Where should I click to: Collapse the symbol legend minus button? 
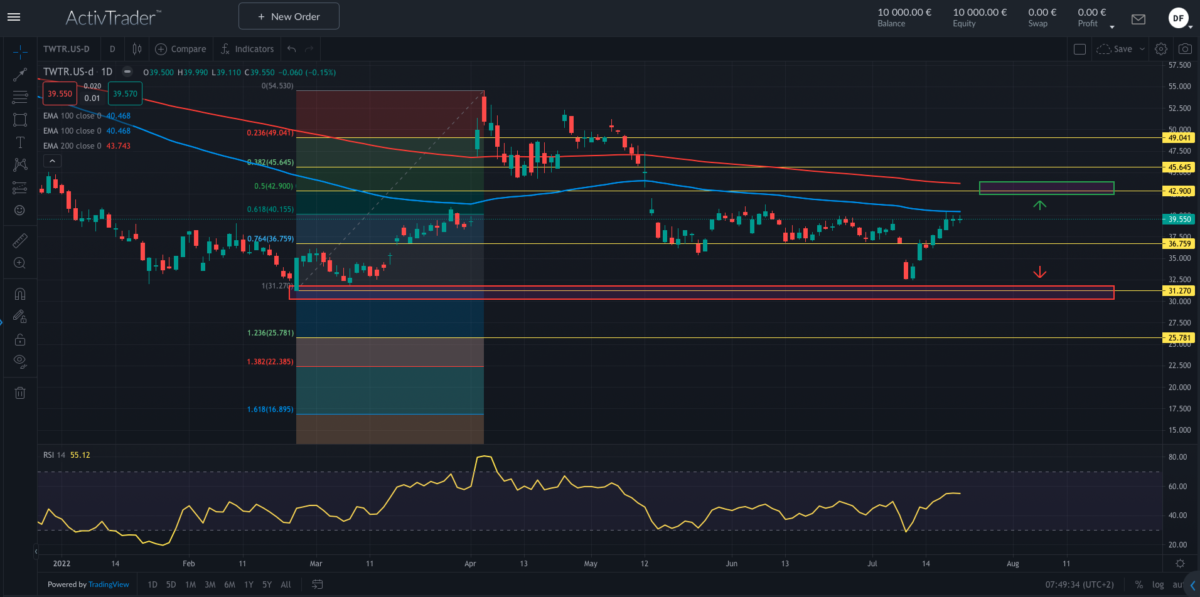pyautogui.click(x=127, y=72)
